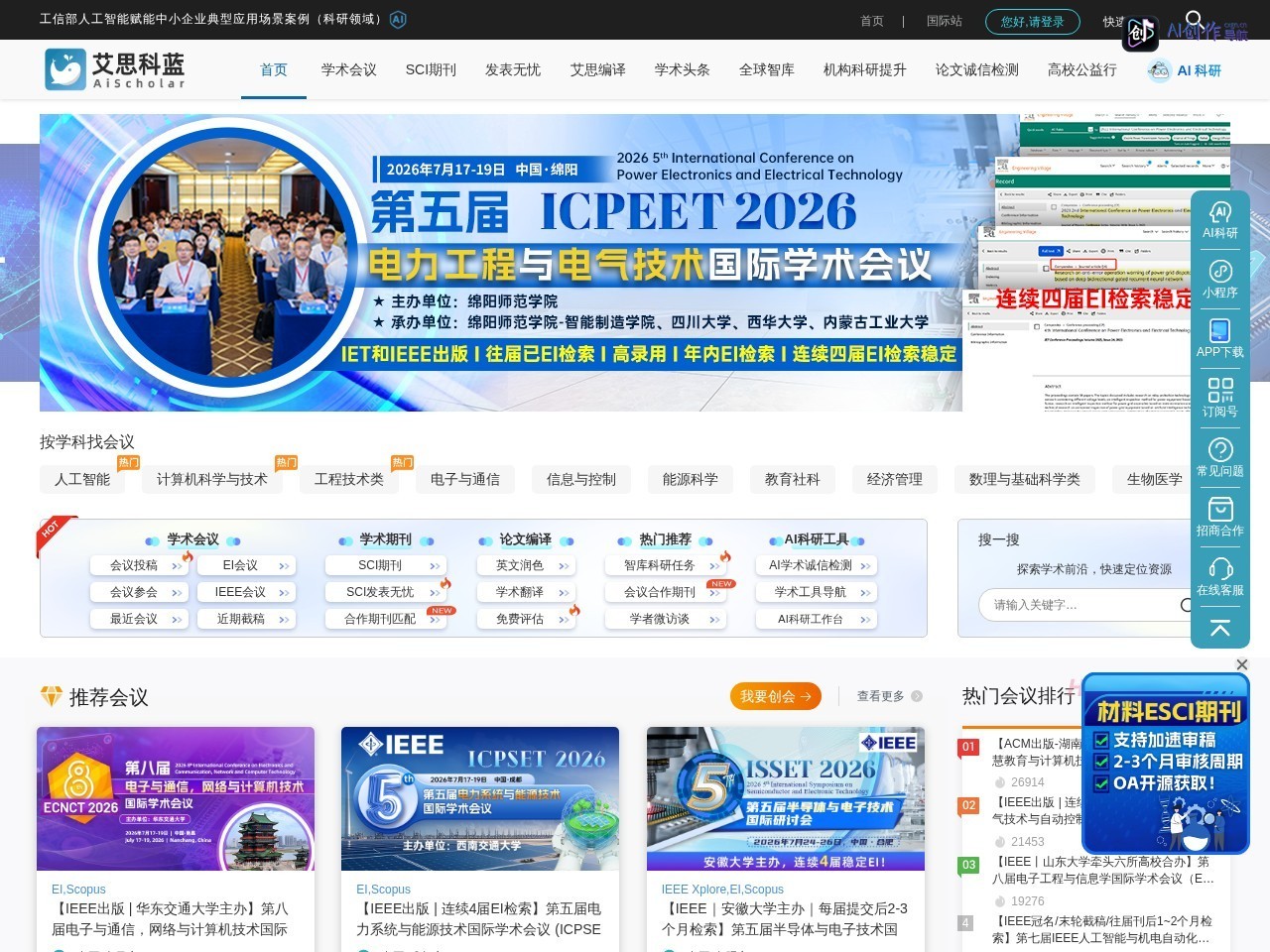Image resolution: width=1270 pixels, height=952 pixels.
Task: Click the 您好,请登录 login button
Action: click(1033, 21)
